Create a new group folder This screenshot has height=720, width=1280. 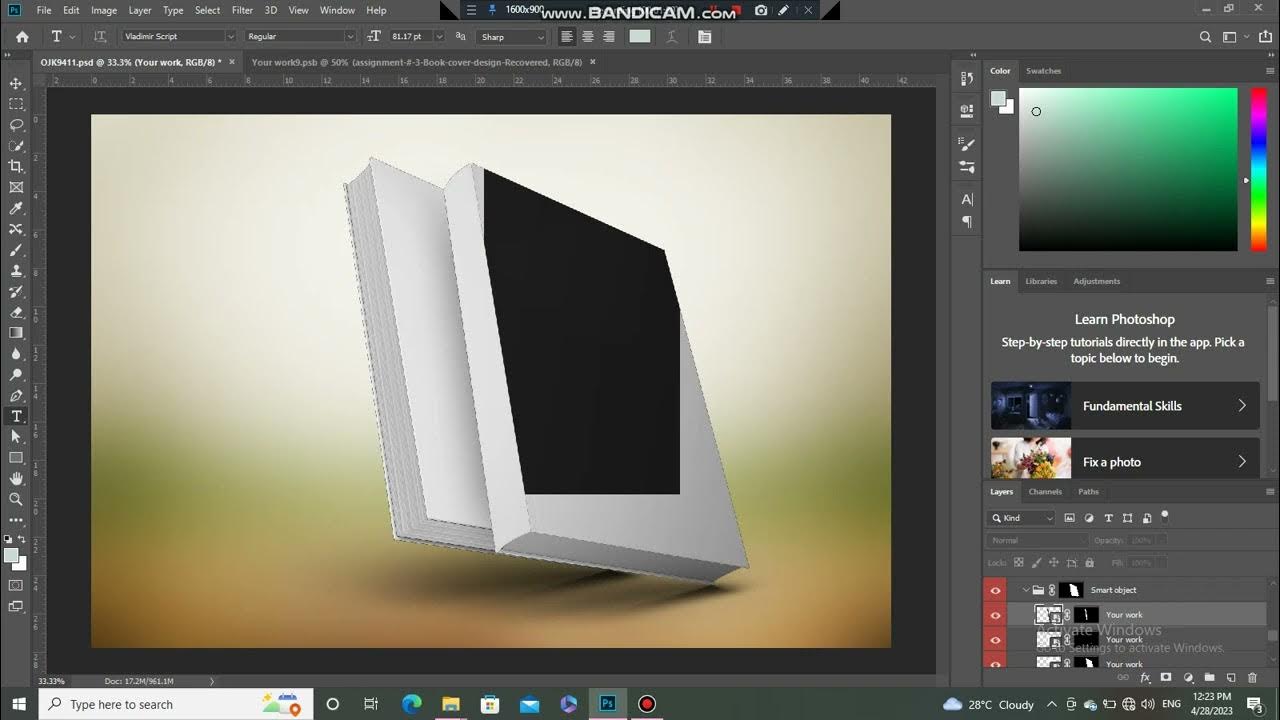click(x=1209, y=678)
